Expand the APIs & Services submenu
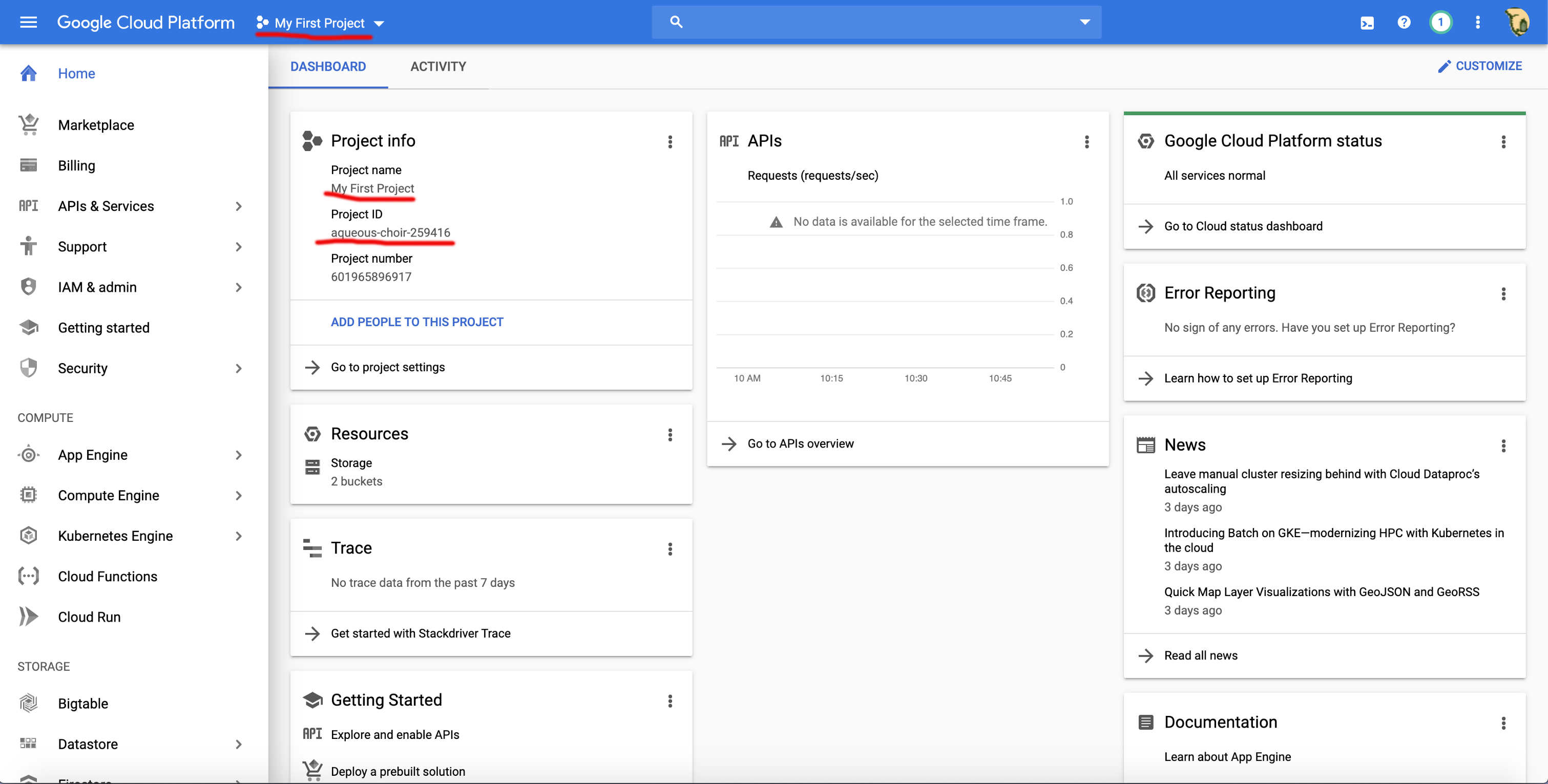 click(x=239, y=206)
